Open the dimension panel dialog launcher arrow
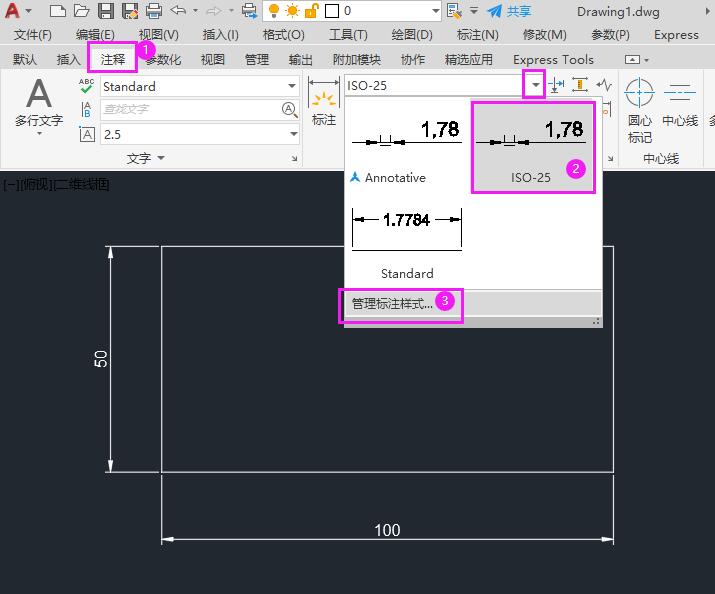715x594 pixels. (610, 159)
